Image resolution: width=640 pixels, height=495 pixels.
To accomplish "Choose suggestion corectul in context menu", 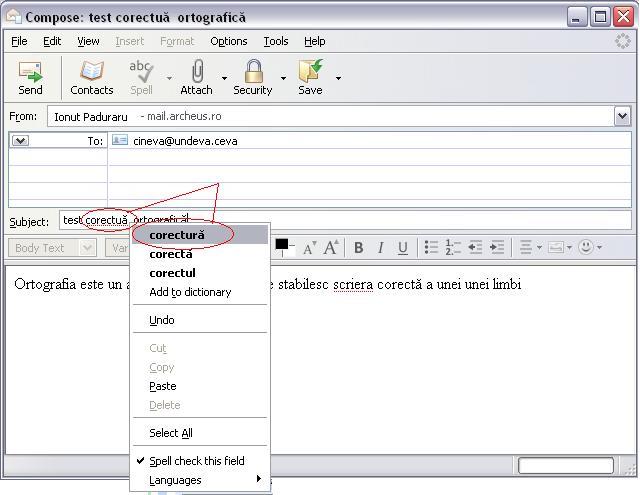I will (200, 273).
